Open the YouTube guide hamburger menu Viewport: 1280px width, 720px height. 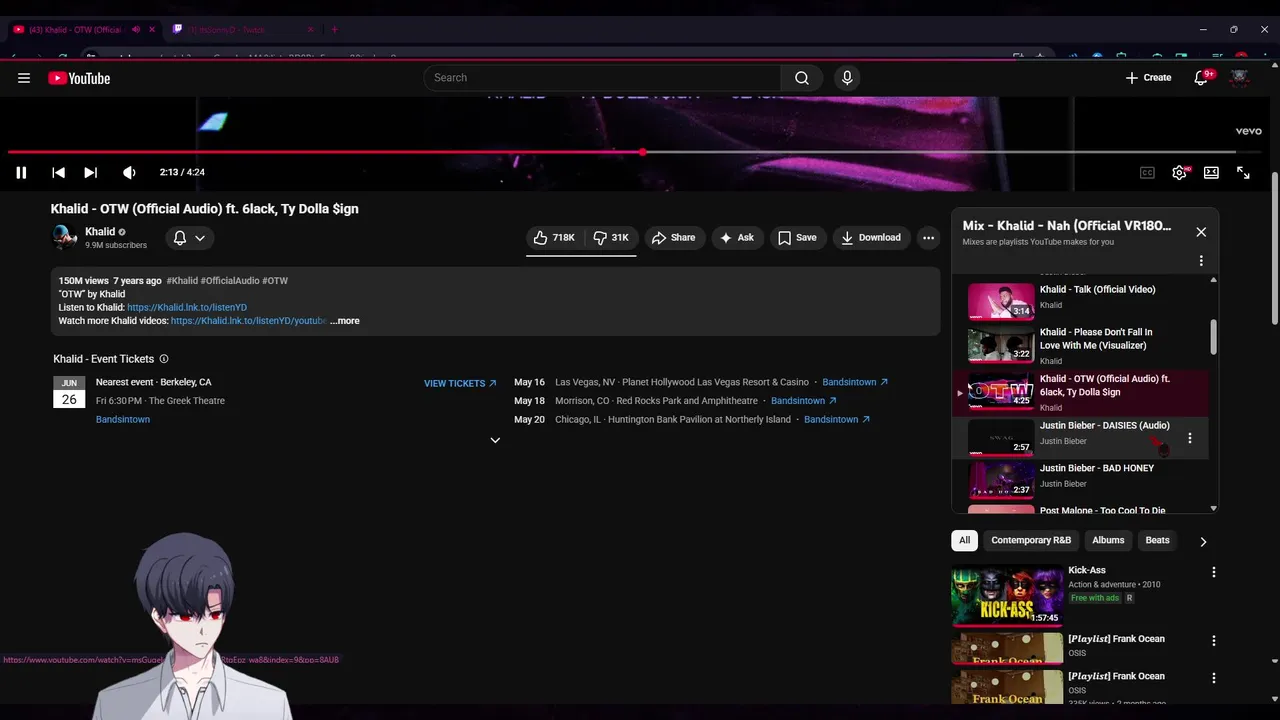tap(24, 78)
